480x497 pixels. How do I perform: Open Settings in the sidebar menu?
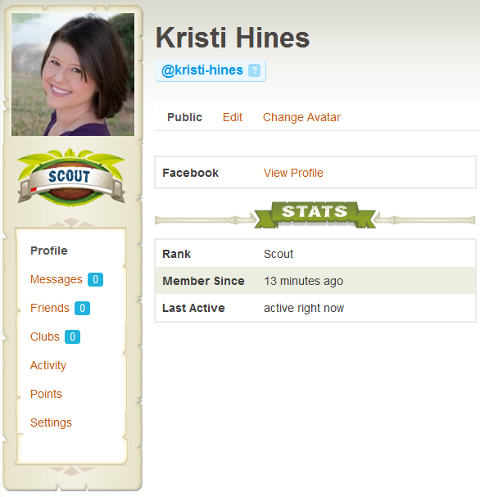[x=51, y=423]
